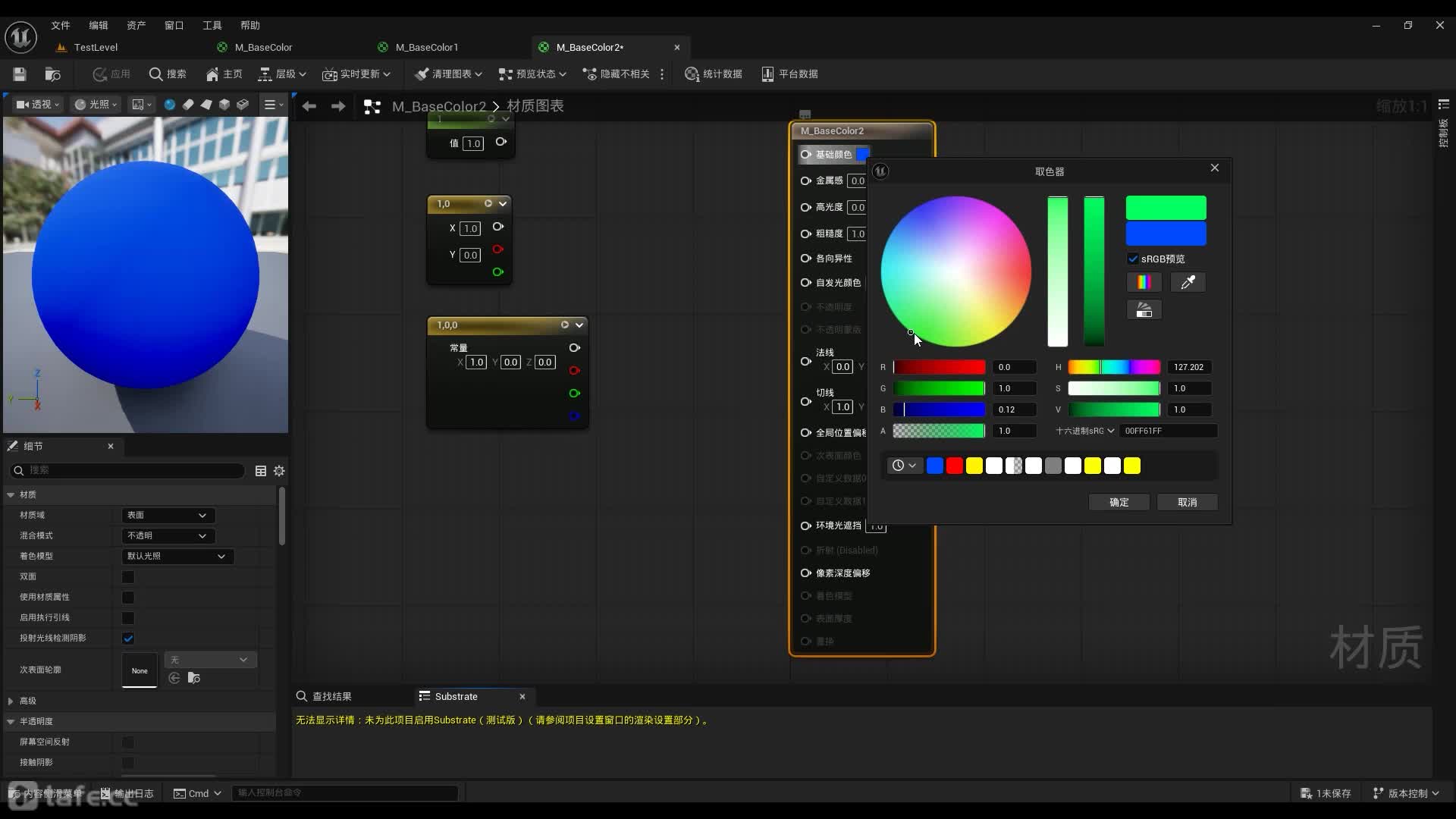The image size is (1456, 819).
Task: Open details panel settings gear
Action: [279, 471]
